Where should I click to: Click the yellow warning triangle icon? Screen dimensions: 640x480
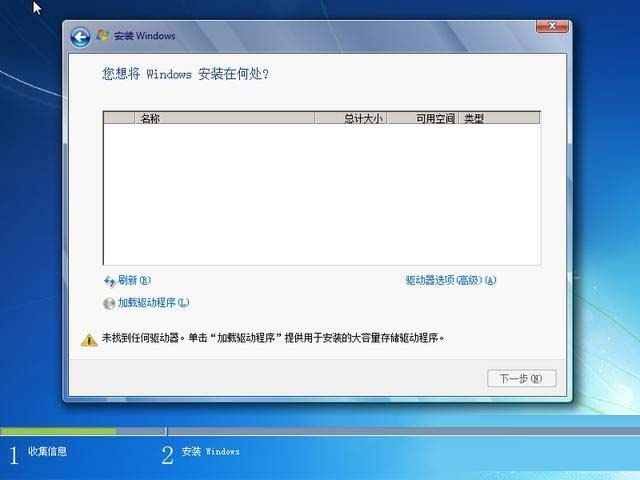click(x=89, y=340)
